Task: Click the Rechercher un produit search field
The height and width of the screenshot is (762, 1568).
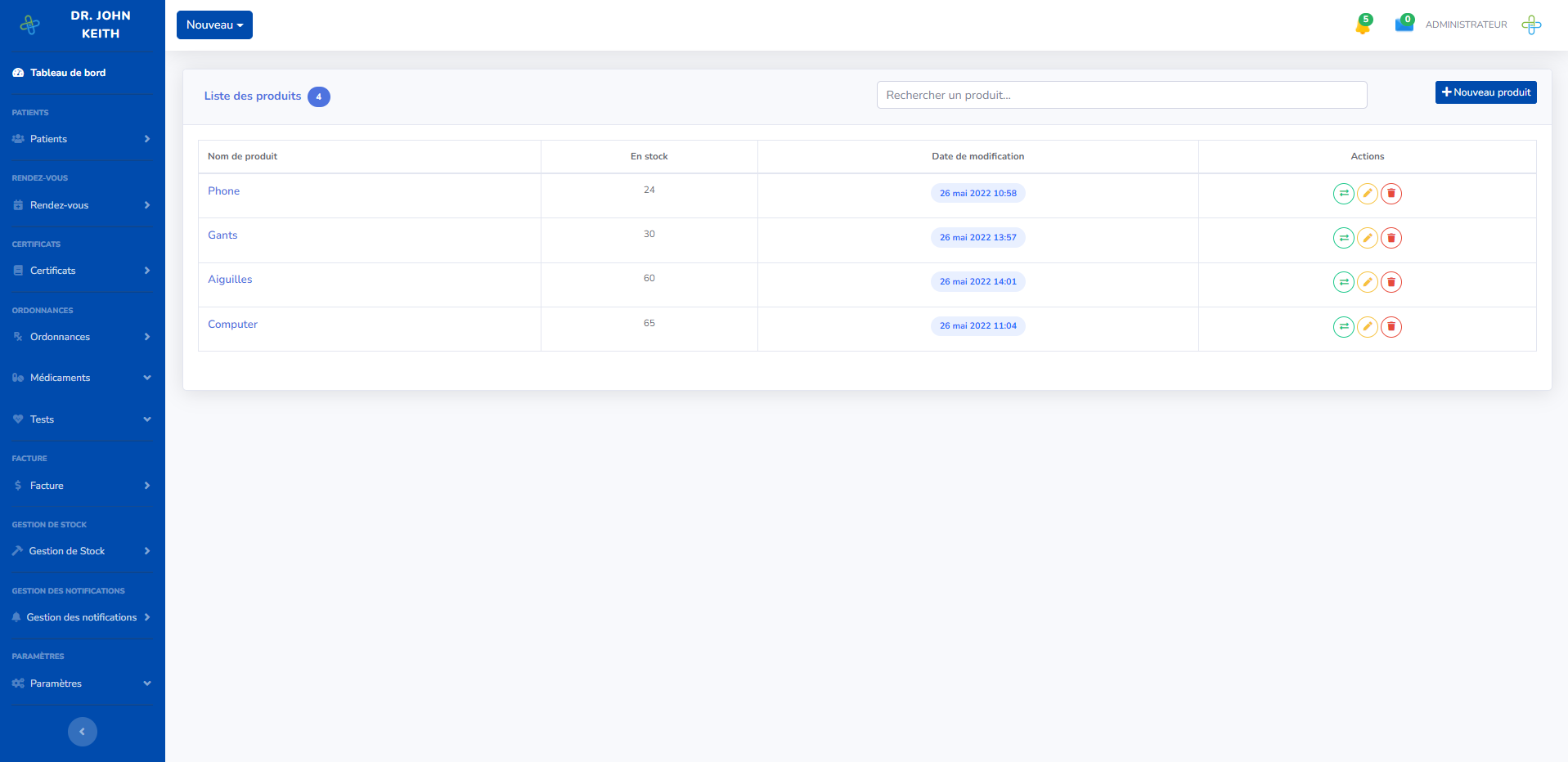Action: click(x=1121, y=95)
